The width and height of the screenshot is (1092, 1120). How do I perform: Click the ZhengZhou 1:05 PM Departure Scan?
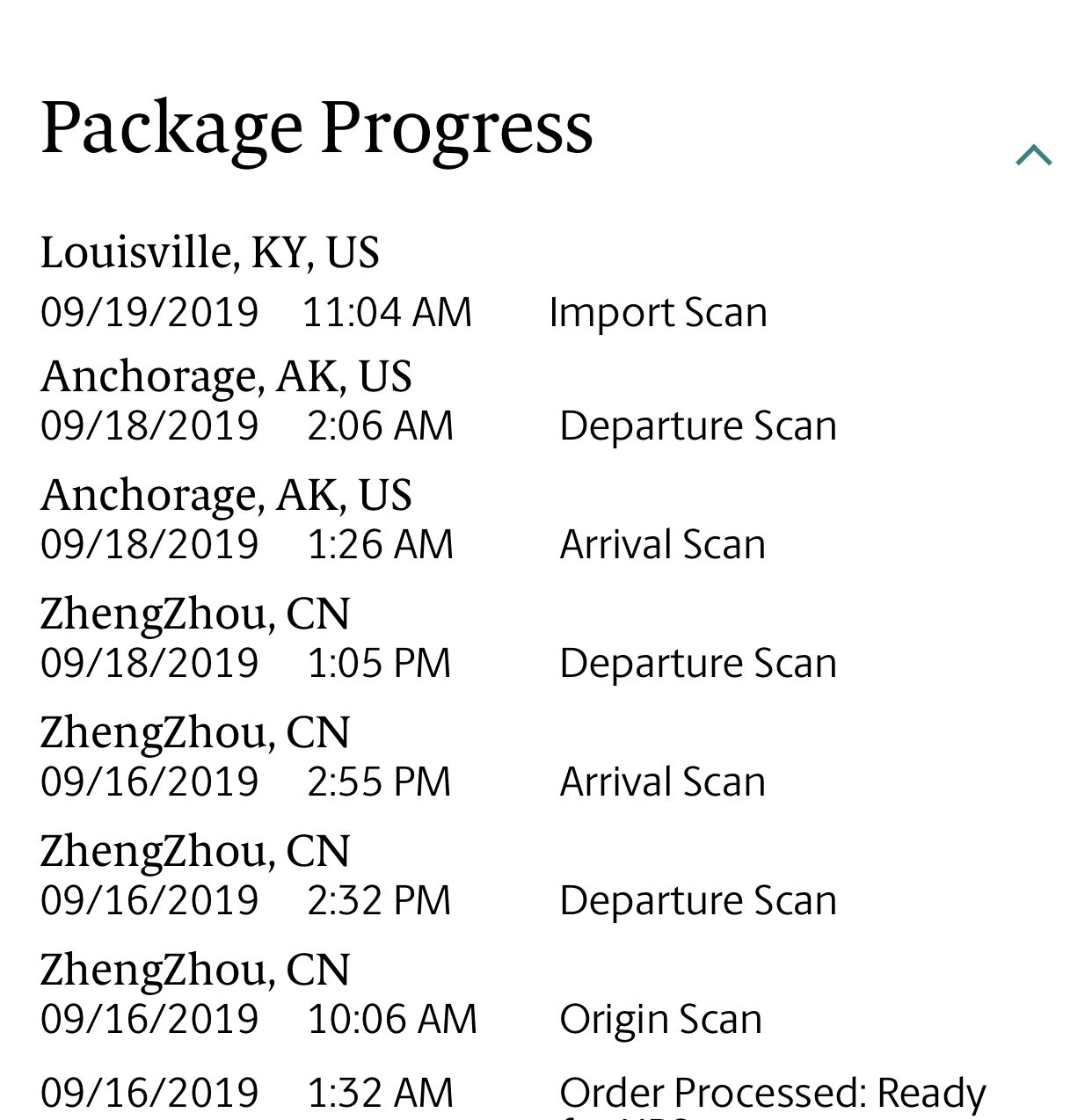point(698,663)
